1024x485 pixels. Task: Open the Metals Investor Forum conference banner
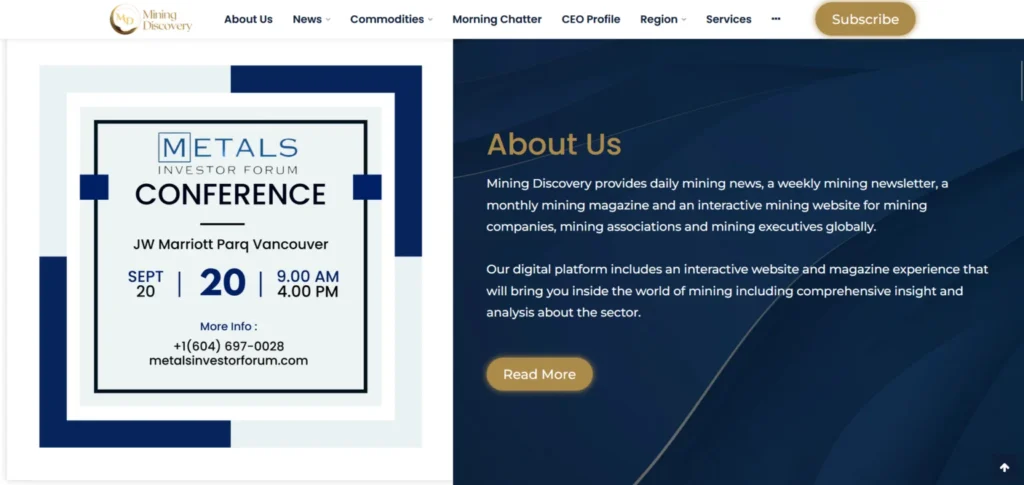click(x=231, y=257)
